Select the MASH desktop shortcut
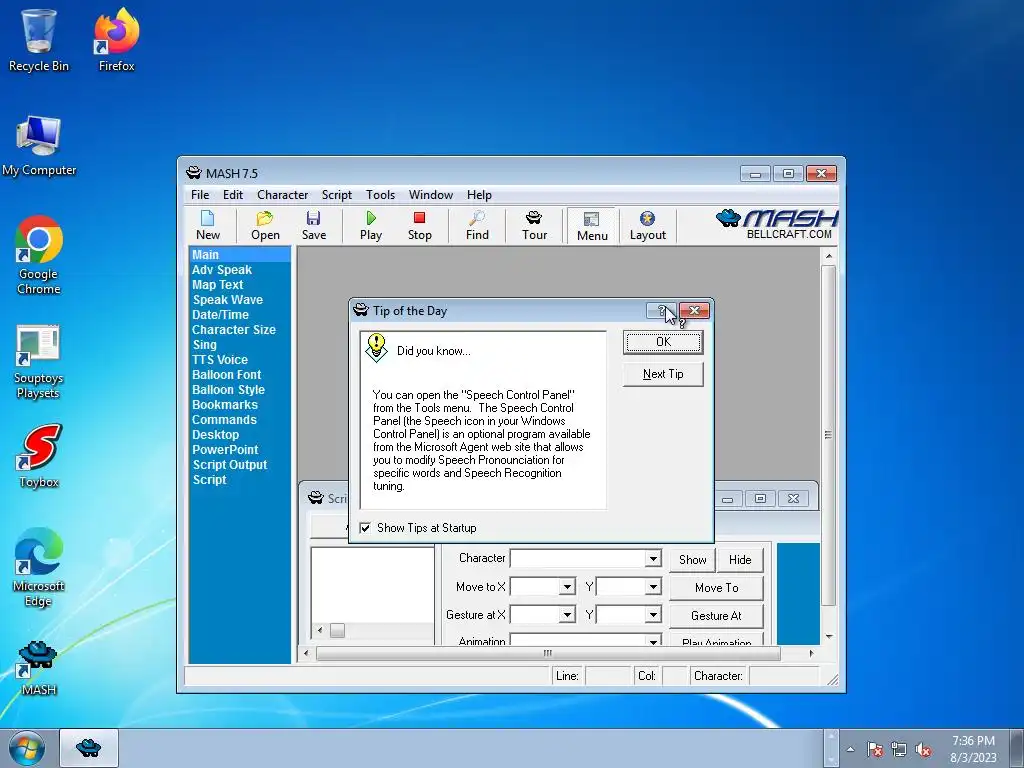The image size is (1024, 768). (x=38, y=667)
